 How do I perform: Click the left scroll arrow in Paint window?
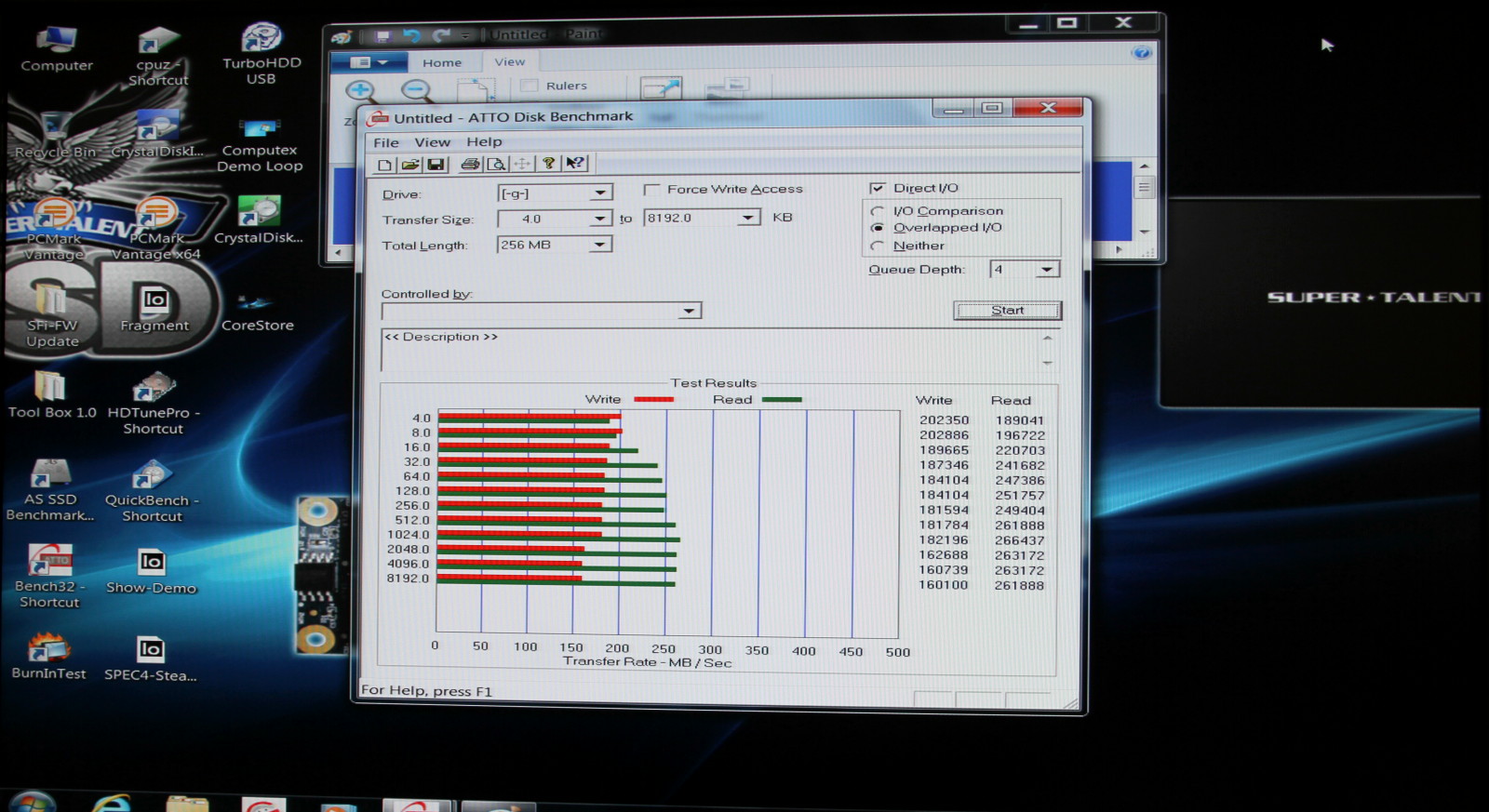pos(339,252)
